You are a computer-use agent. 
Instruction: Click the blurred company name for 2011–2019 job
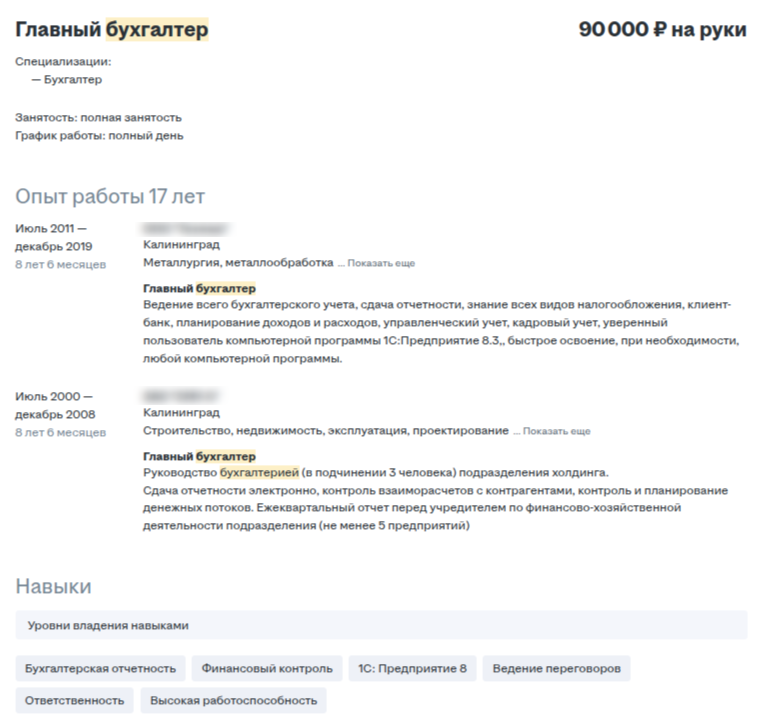tap(186, 228)
